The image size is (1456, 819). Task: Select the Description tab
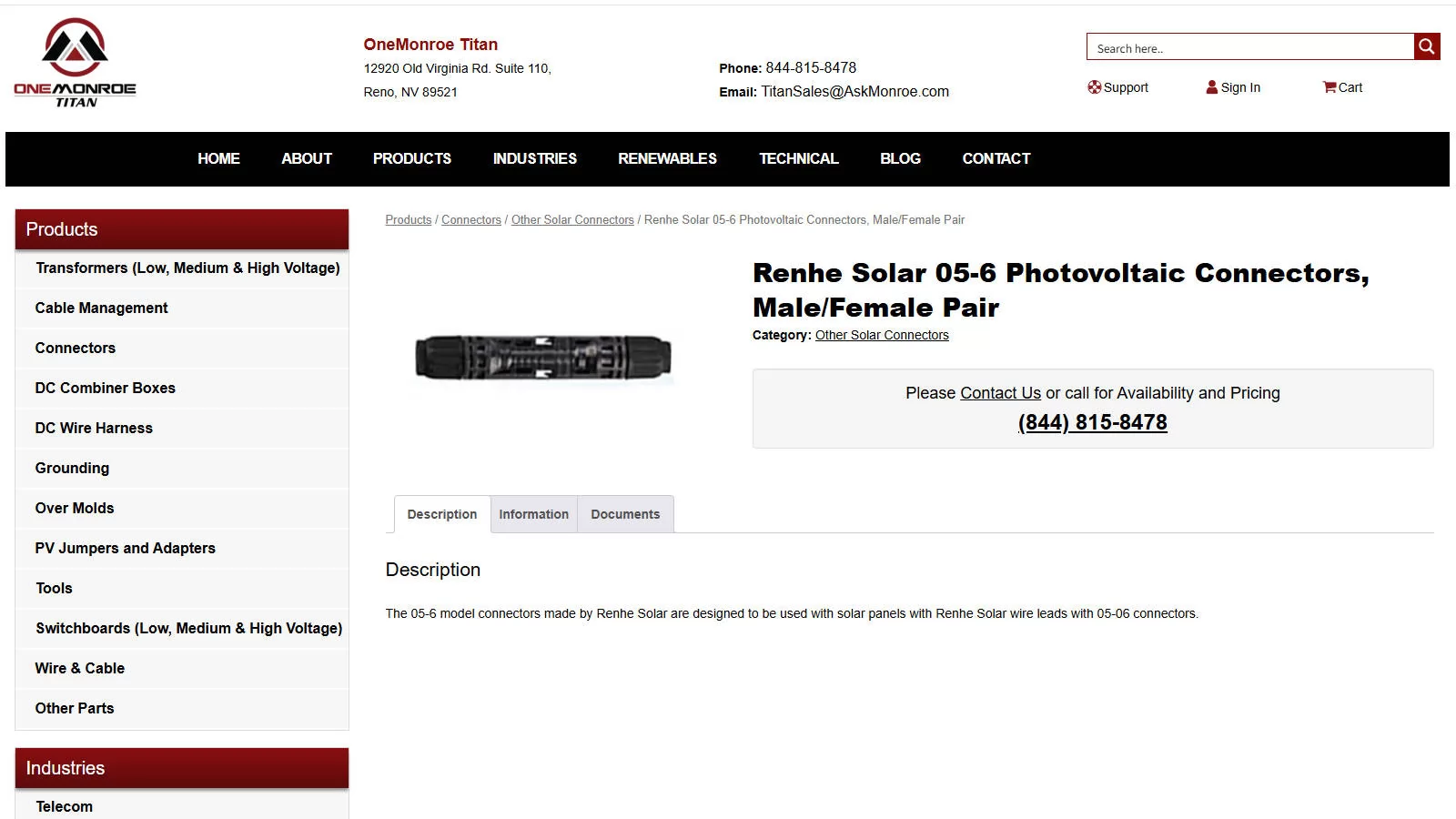click(441, 514)
